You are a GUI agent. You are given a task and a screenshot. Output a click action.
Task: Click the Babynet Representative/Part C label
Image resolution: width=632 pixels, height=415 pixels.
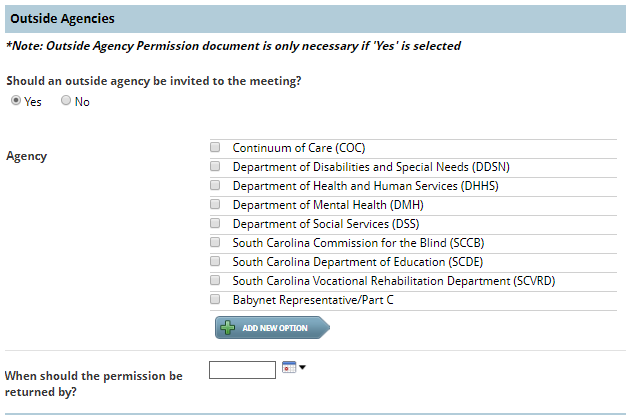coord(313,300)
